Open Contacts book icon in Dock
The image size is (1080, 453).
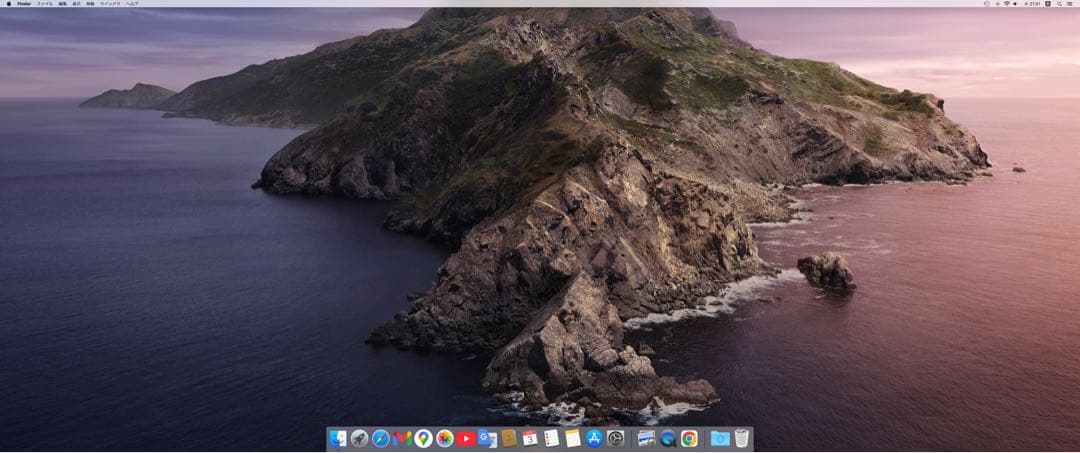pyautogui.click(x=509, y=438)
